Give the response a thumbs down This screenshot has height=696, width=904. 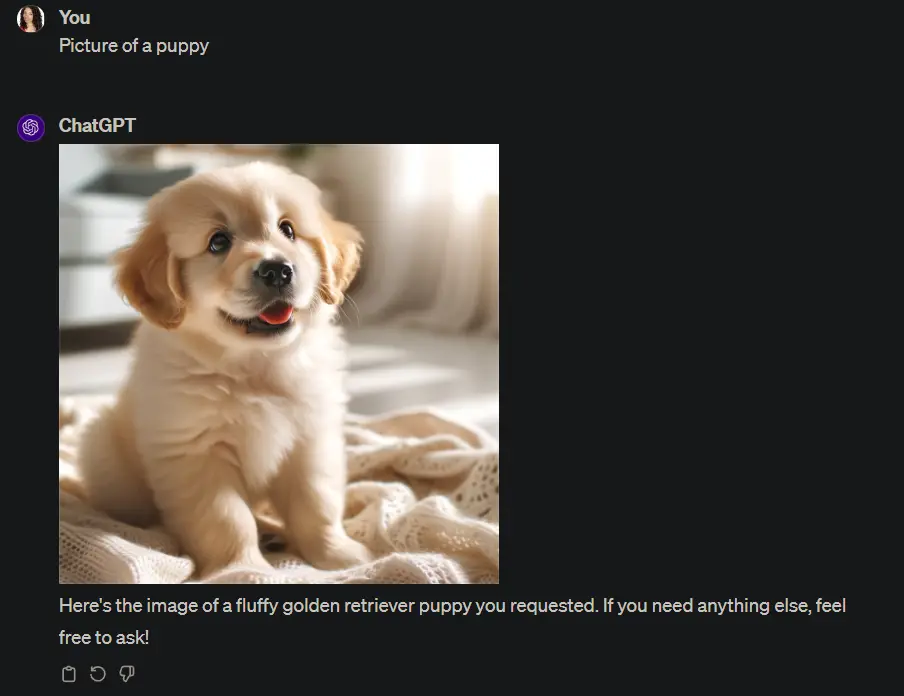click(127, 674)
